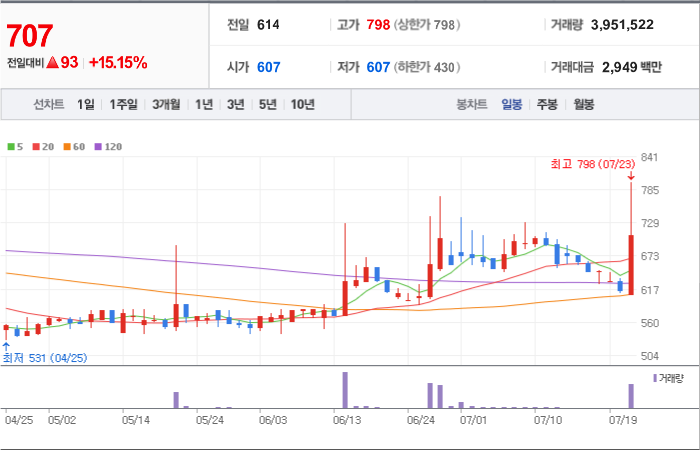Click the 06/03 date axis label
Screen dimensions: 700x450
[273, 420]
